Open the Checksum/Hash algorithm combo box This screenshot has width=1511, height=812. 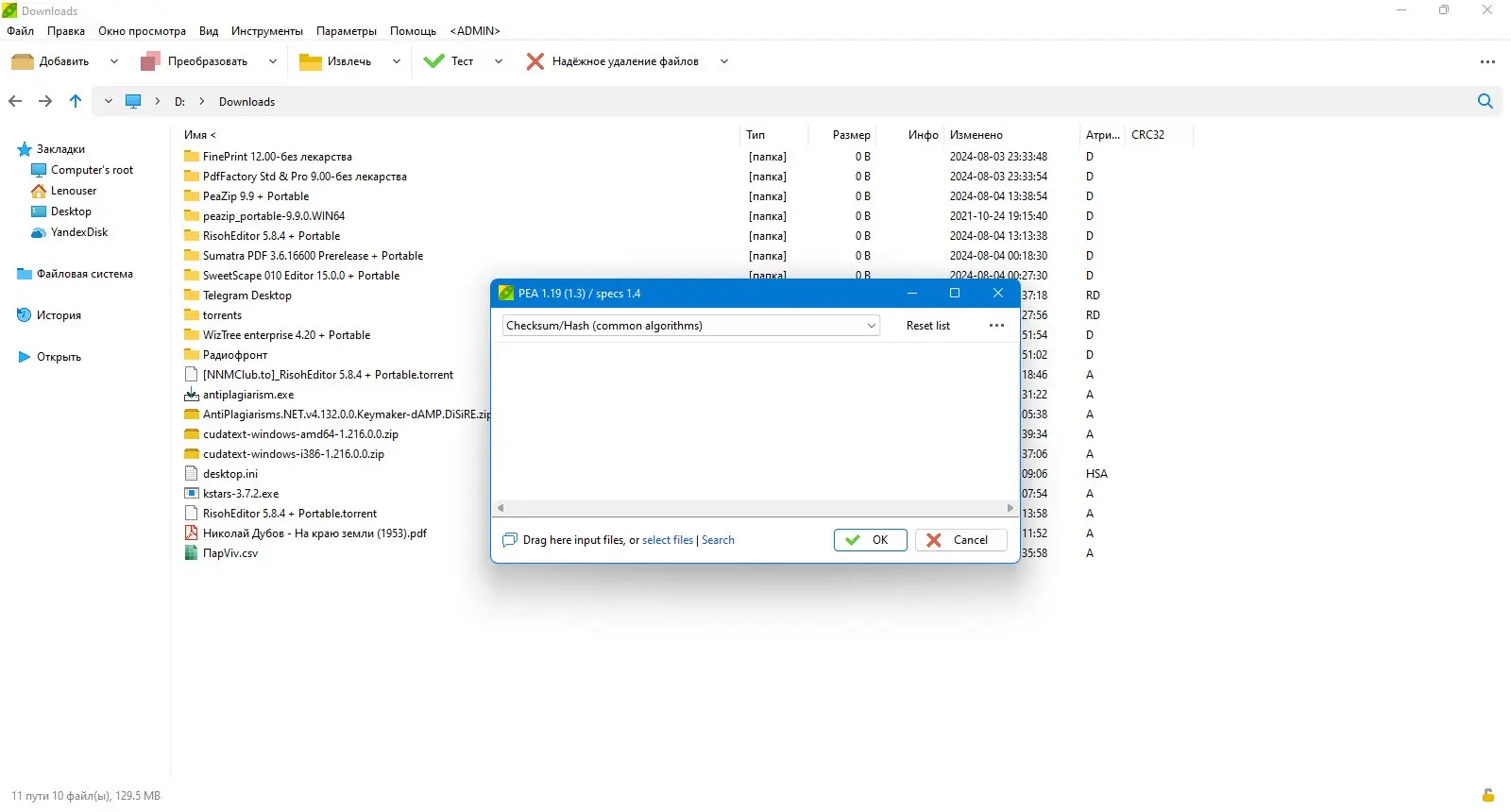click(x=691, y=326)
